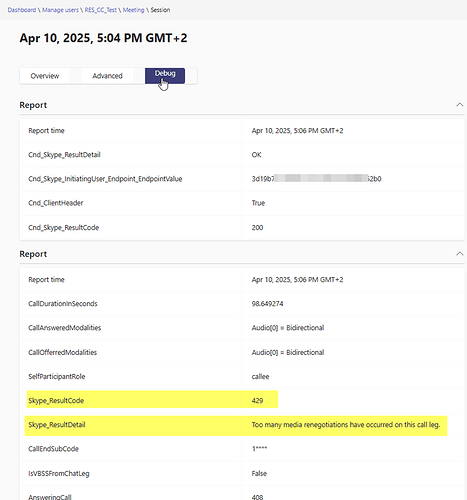Viewport: 467px width, 500px height.
Task: Collapse the second Report section chevron
Action: point(460,254)
